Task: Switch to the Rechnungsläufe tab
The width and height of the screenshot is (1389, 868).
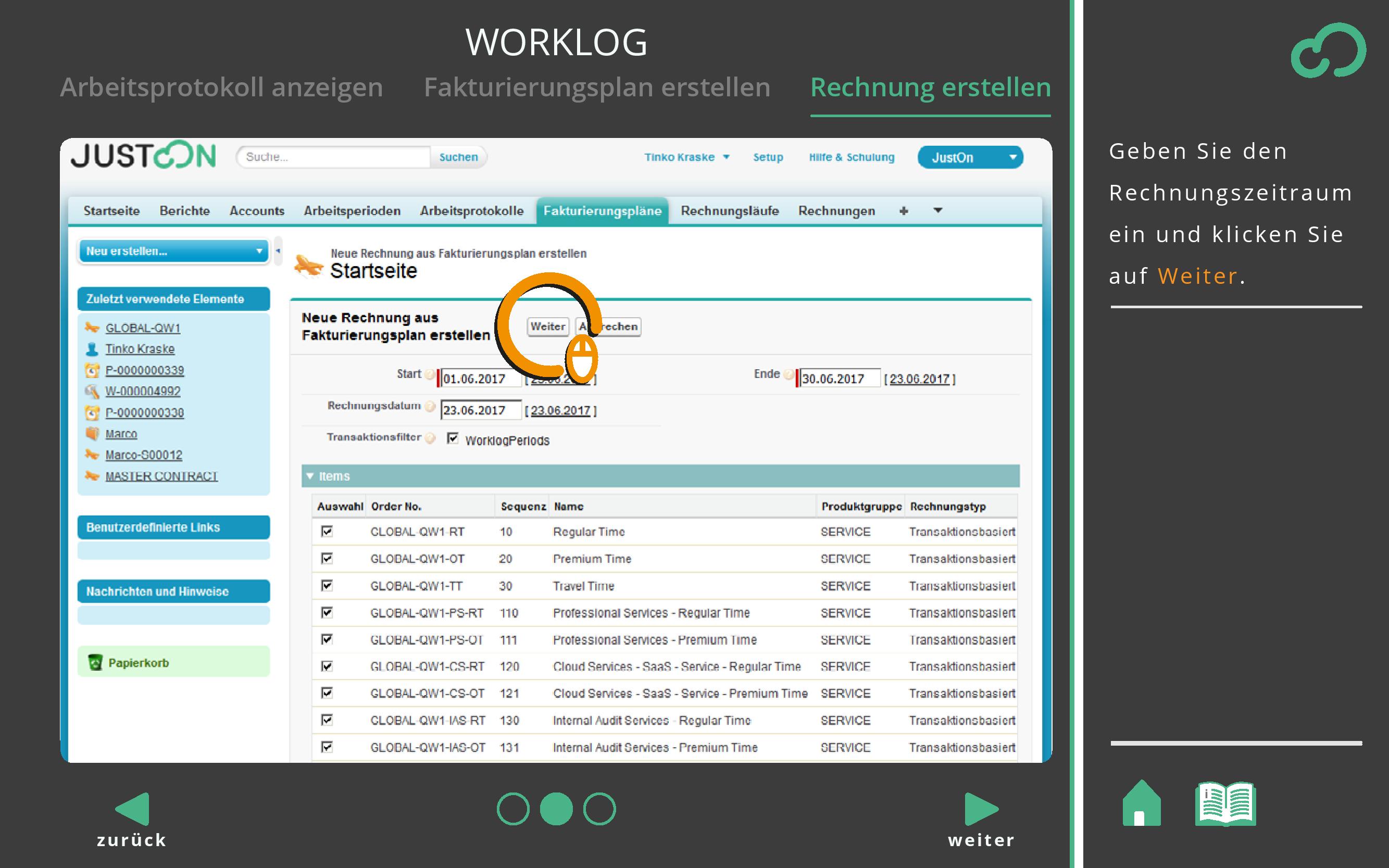Action: [x=729, y=211]
